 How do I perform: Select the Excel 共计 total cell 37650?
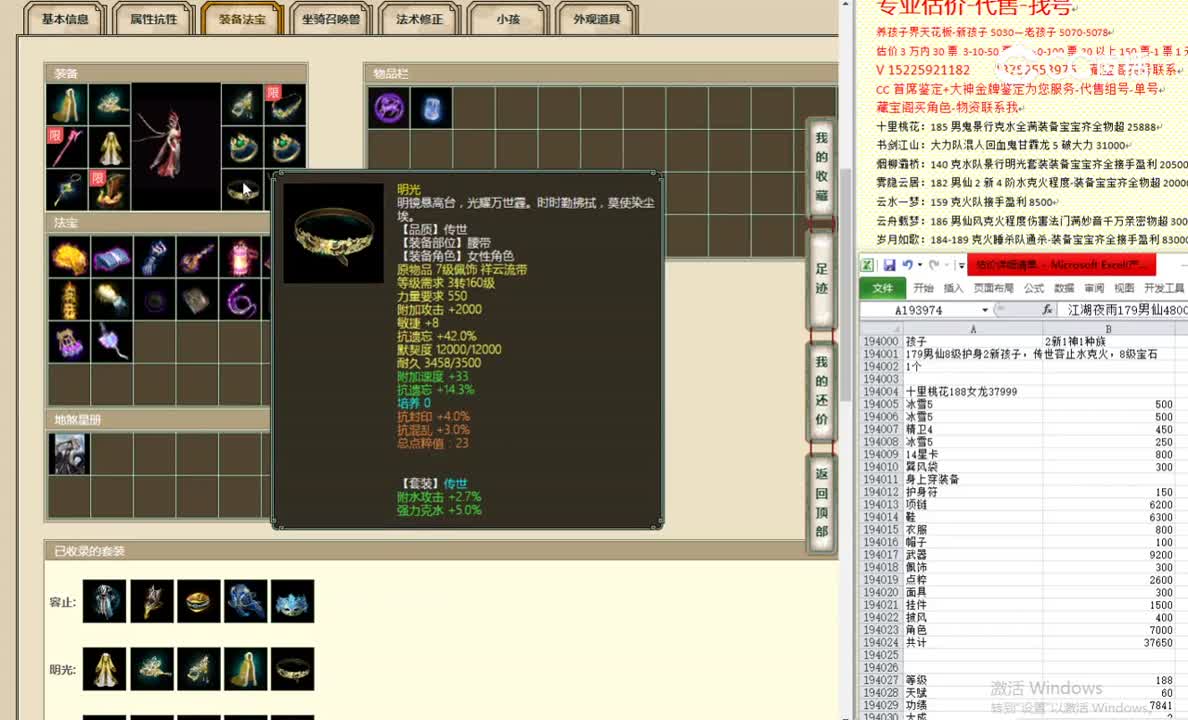point(1108,643)
